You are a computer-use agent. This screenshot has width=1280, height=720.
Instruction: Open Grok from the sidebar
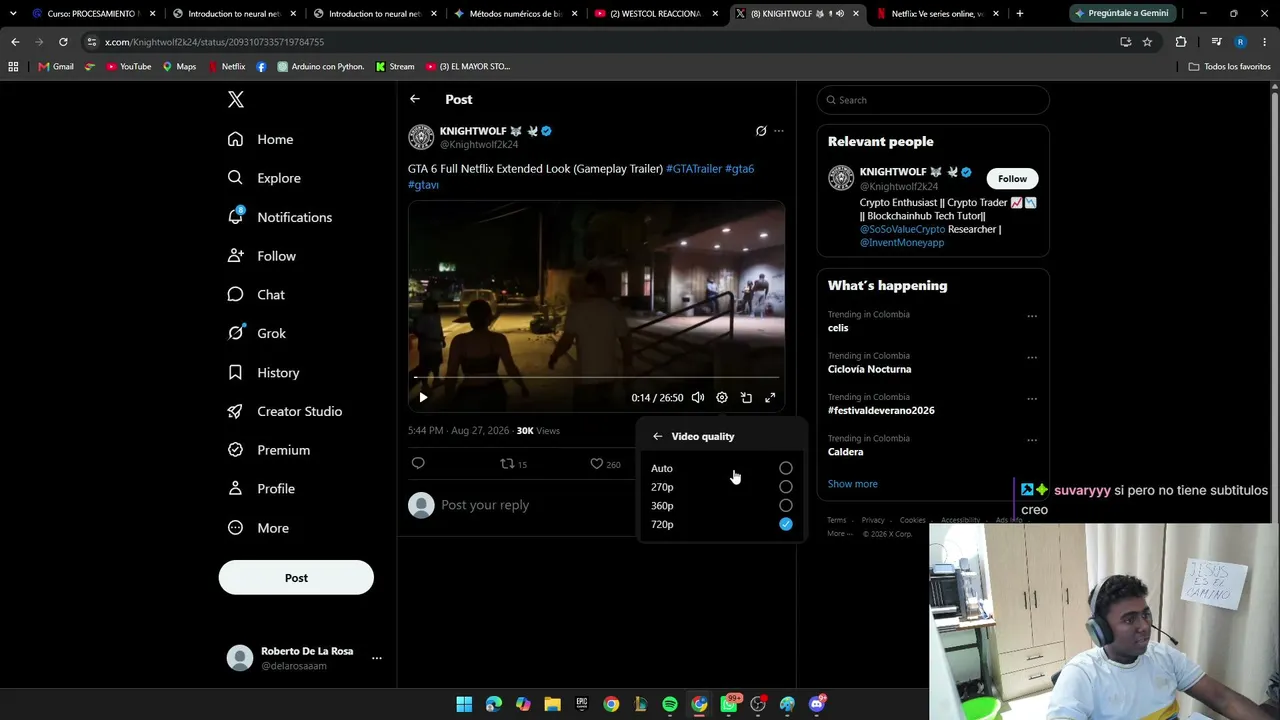pos(257,333)
